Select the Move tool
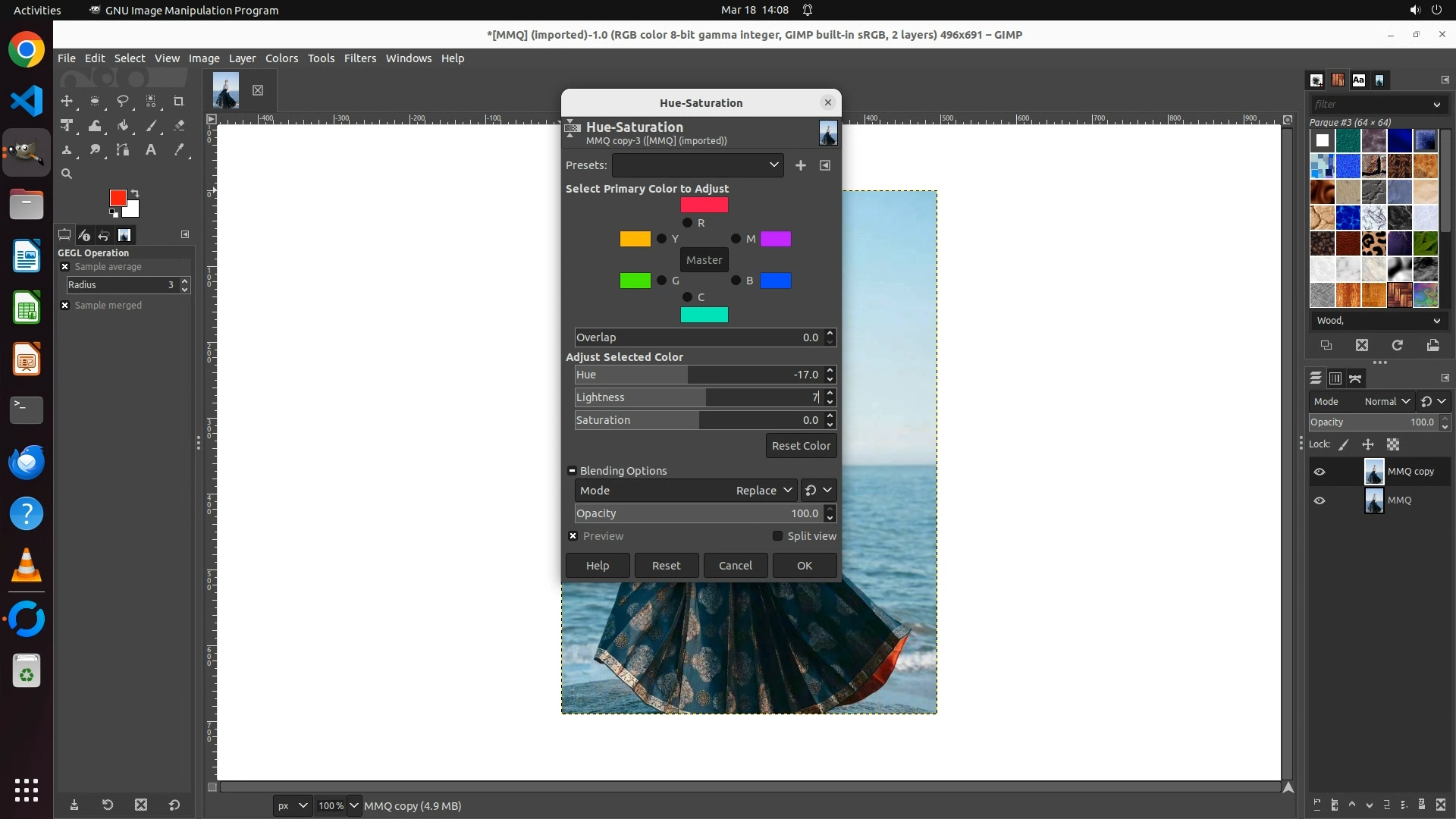The width and height of the screenshot is (1456, 819). click(x=67, y=101)
